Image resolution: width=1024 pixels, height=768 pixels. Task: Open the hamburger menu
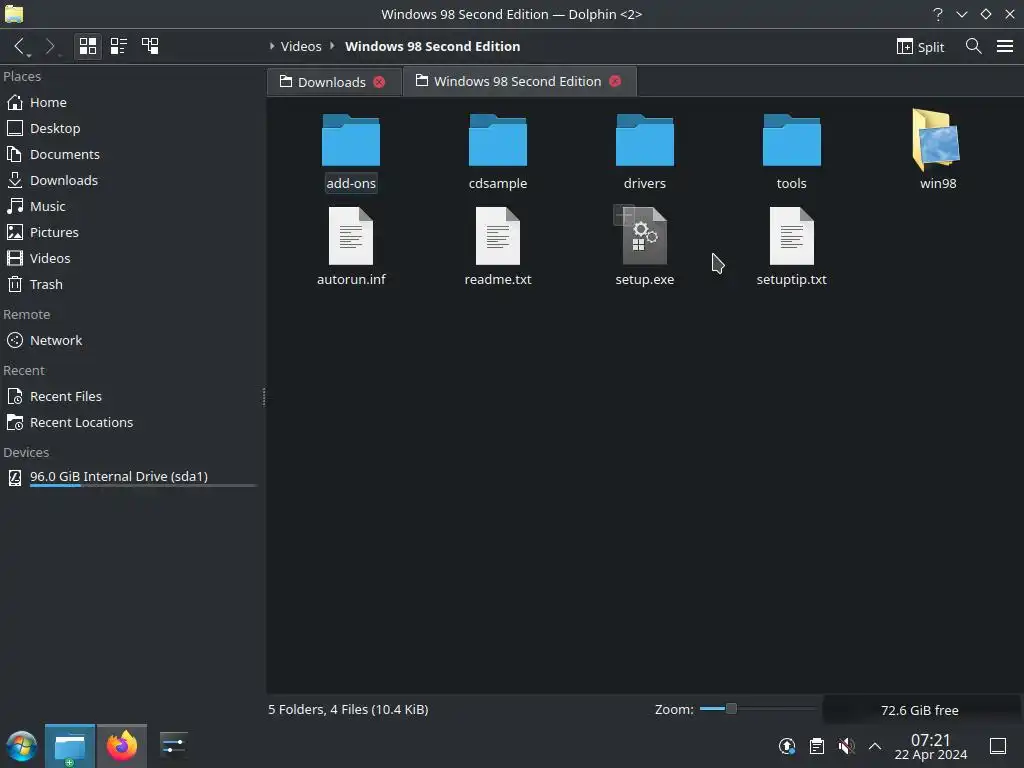click(1005, 46)
